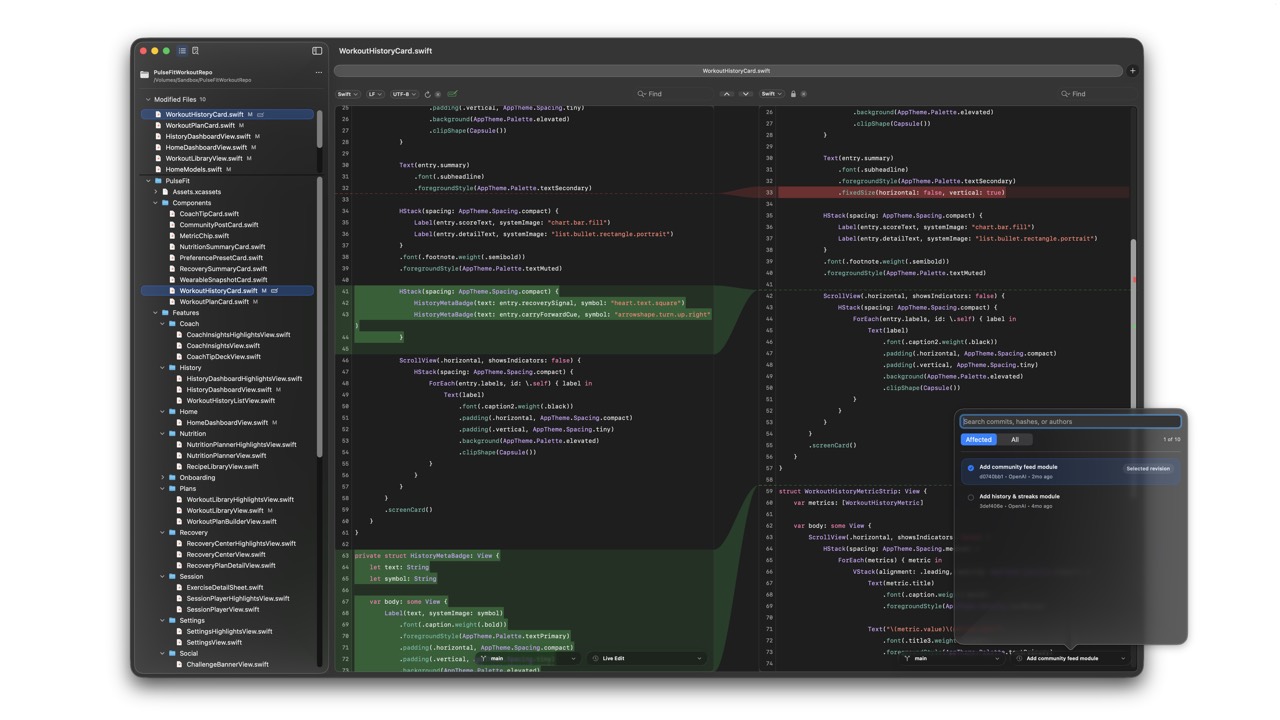Open the UTF-8 encoding dropdown

[403, 94]
